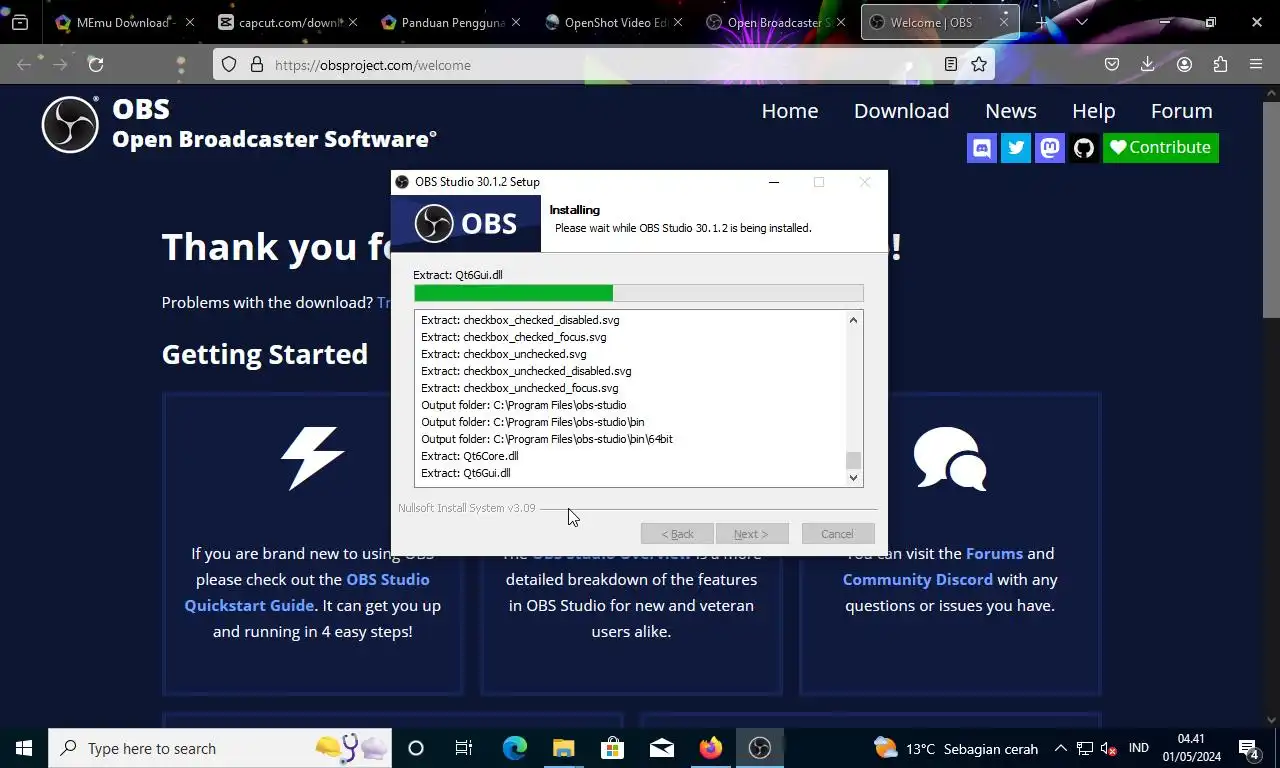Click Cancel in OBS Setup
The image size is (1280, 768).
[838, 534]
